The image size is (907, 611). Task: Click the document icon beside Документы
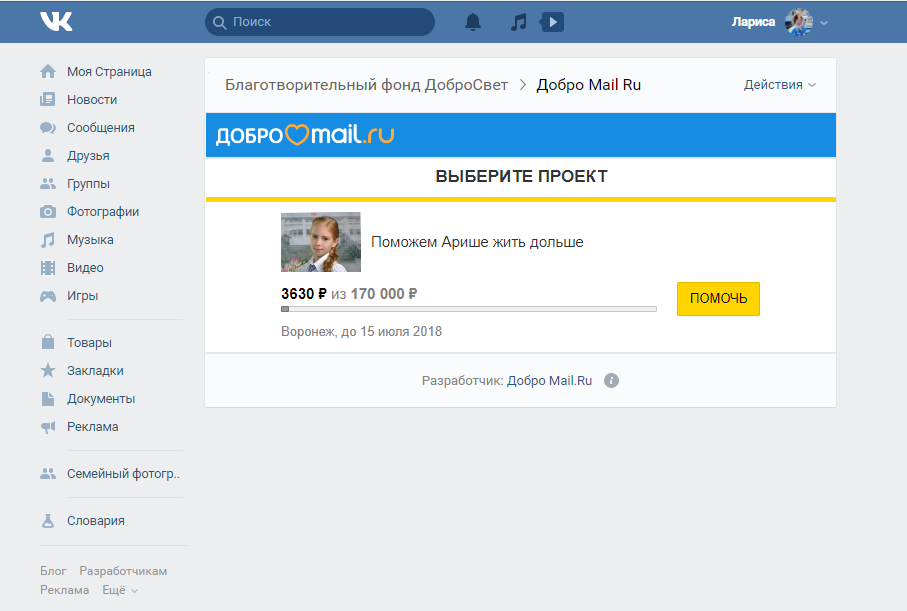(x=48, y=399)
